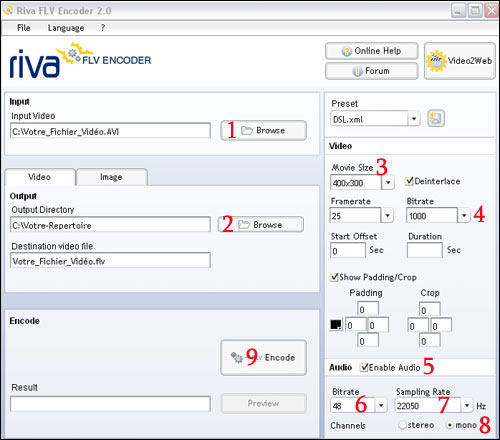
Task: Switch to the Video tab
Action: click(40, 177)
